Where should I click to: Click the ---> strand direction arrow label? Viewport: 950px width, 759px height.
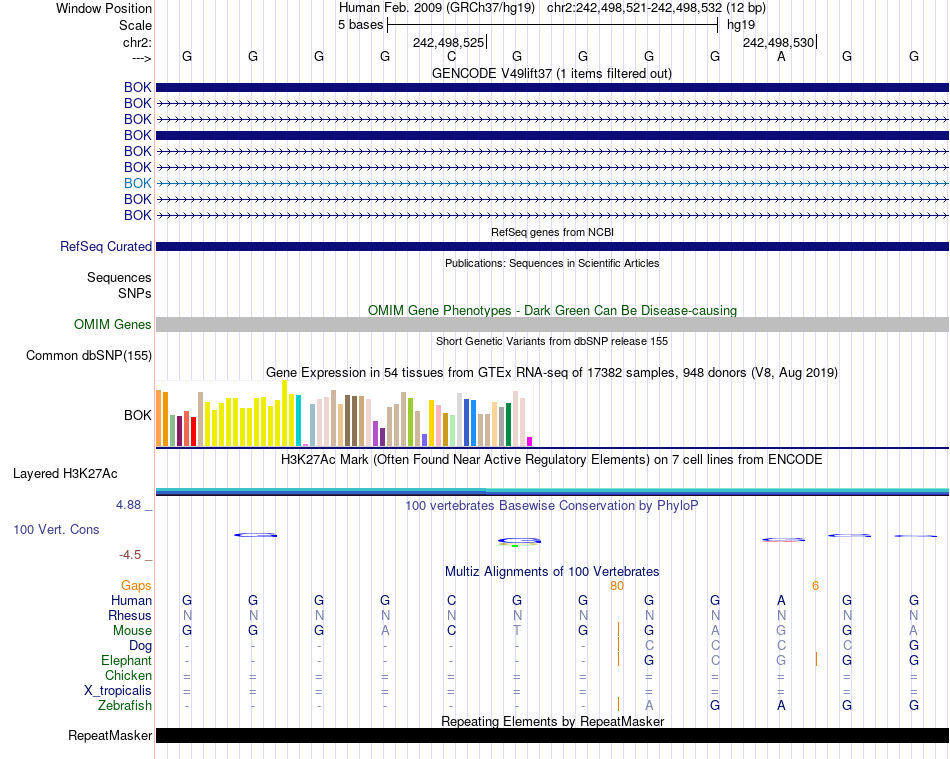pos(141,58)
